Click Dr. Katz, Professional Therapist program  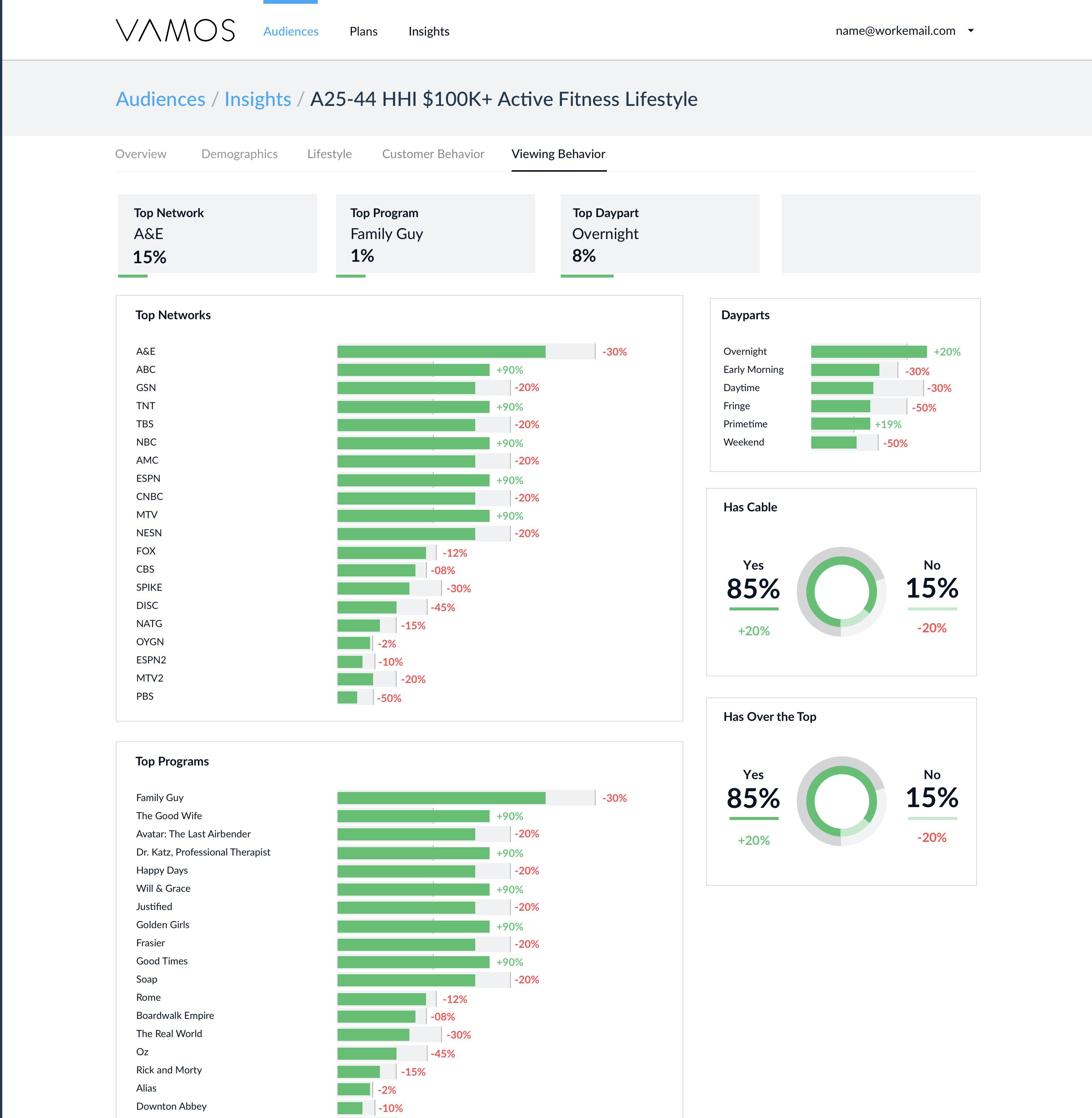pos(203,852)
